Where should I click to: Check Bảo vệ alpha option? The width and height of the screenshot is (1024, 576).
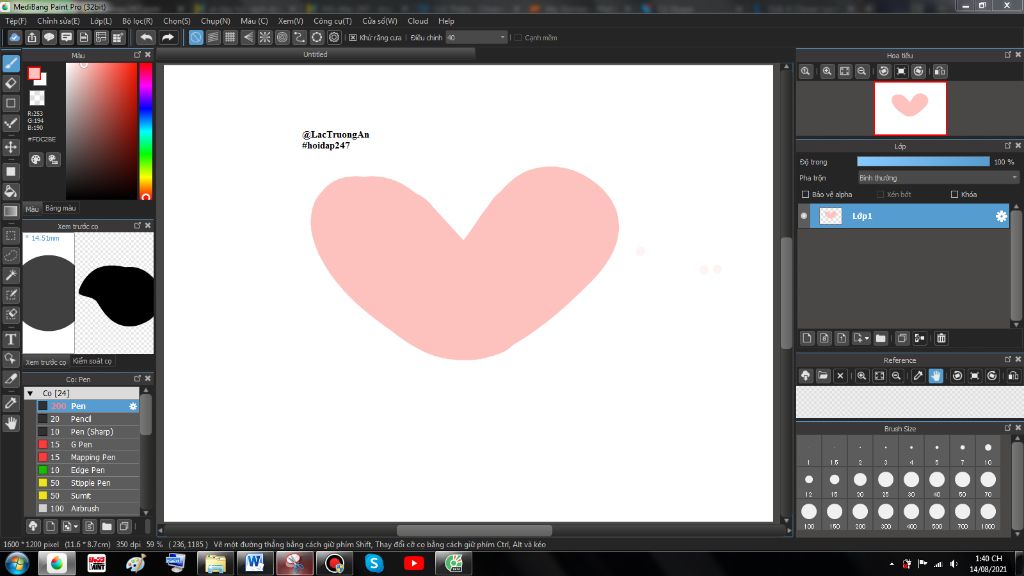point(806,195)
